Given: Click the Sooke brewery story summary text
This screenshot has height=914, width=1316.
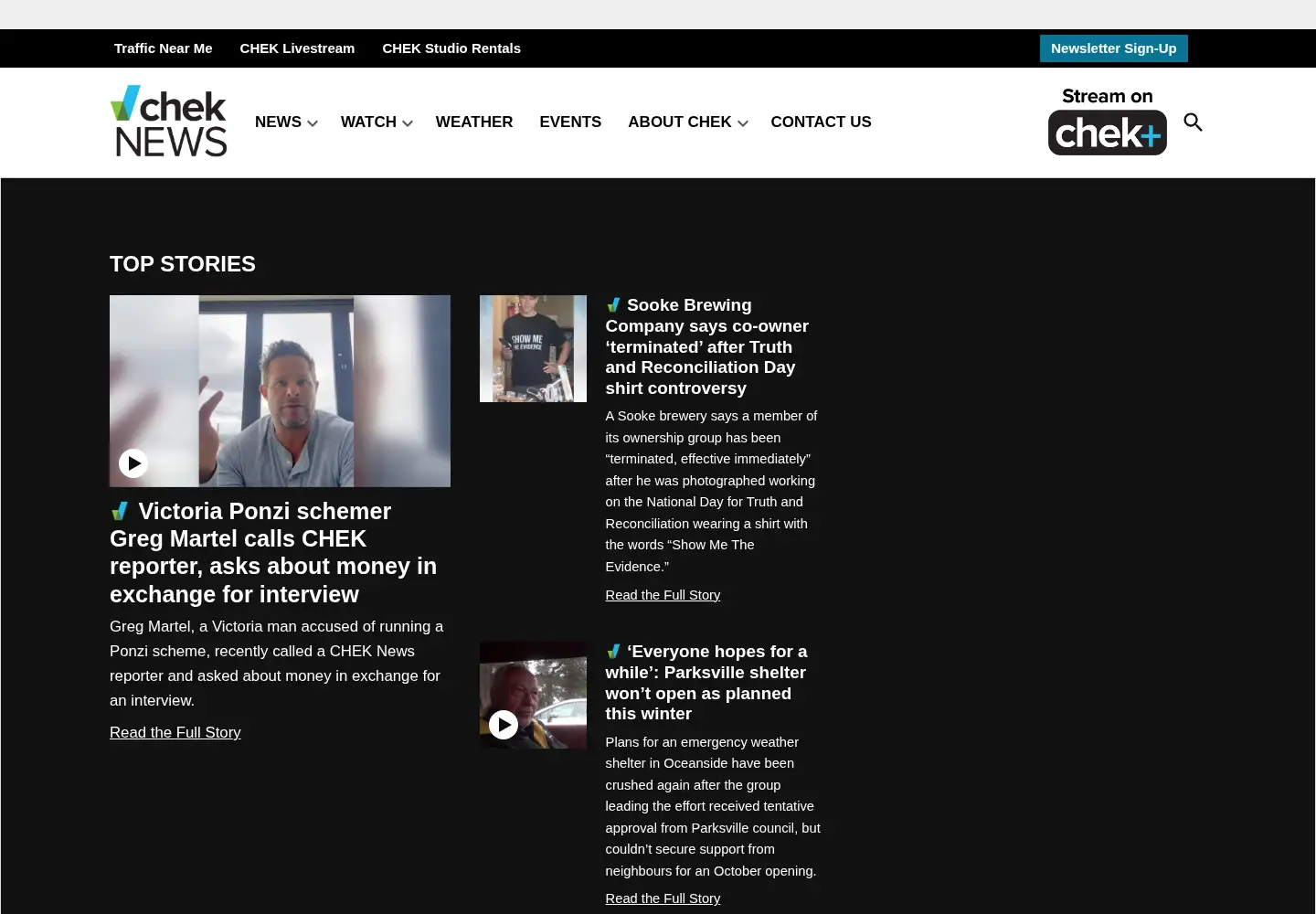Looking at the screenshot, I should click(712, 491).
